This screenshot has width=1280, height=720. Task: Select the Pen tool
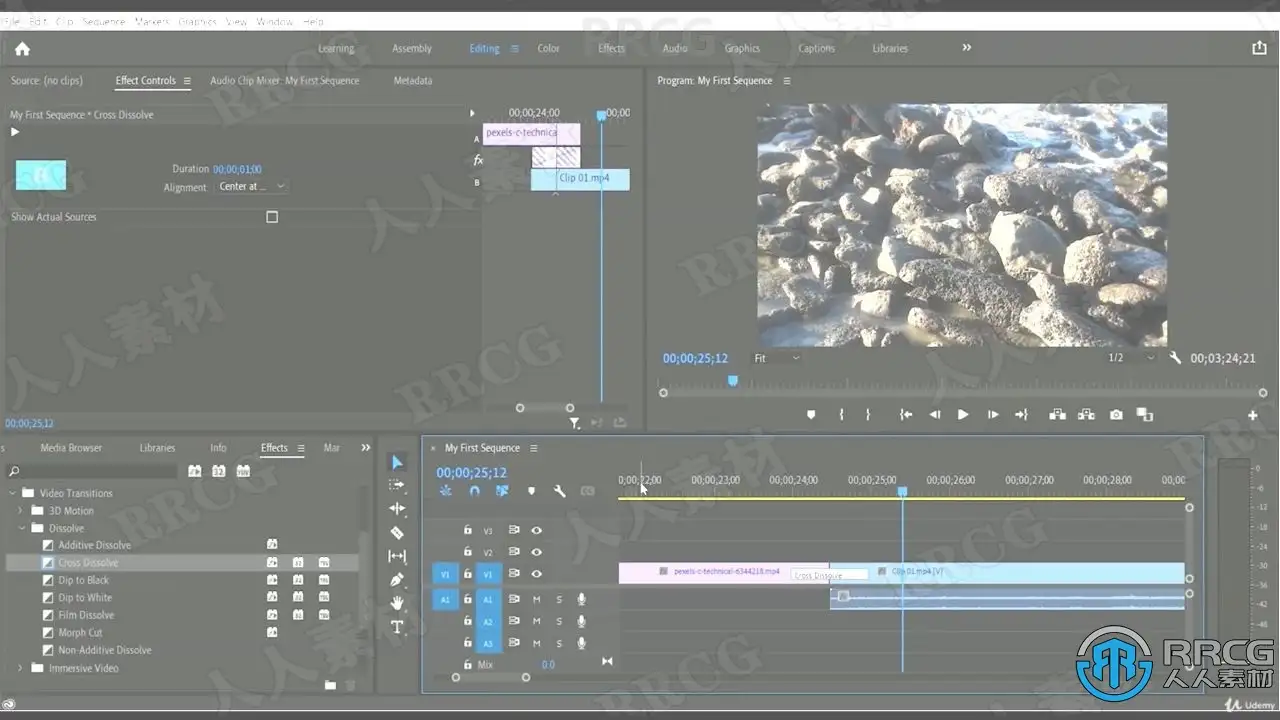(x=397, y=579)
